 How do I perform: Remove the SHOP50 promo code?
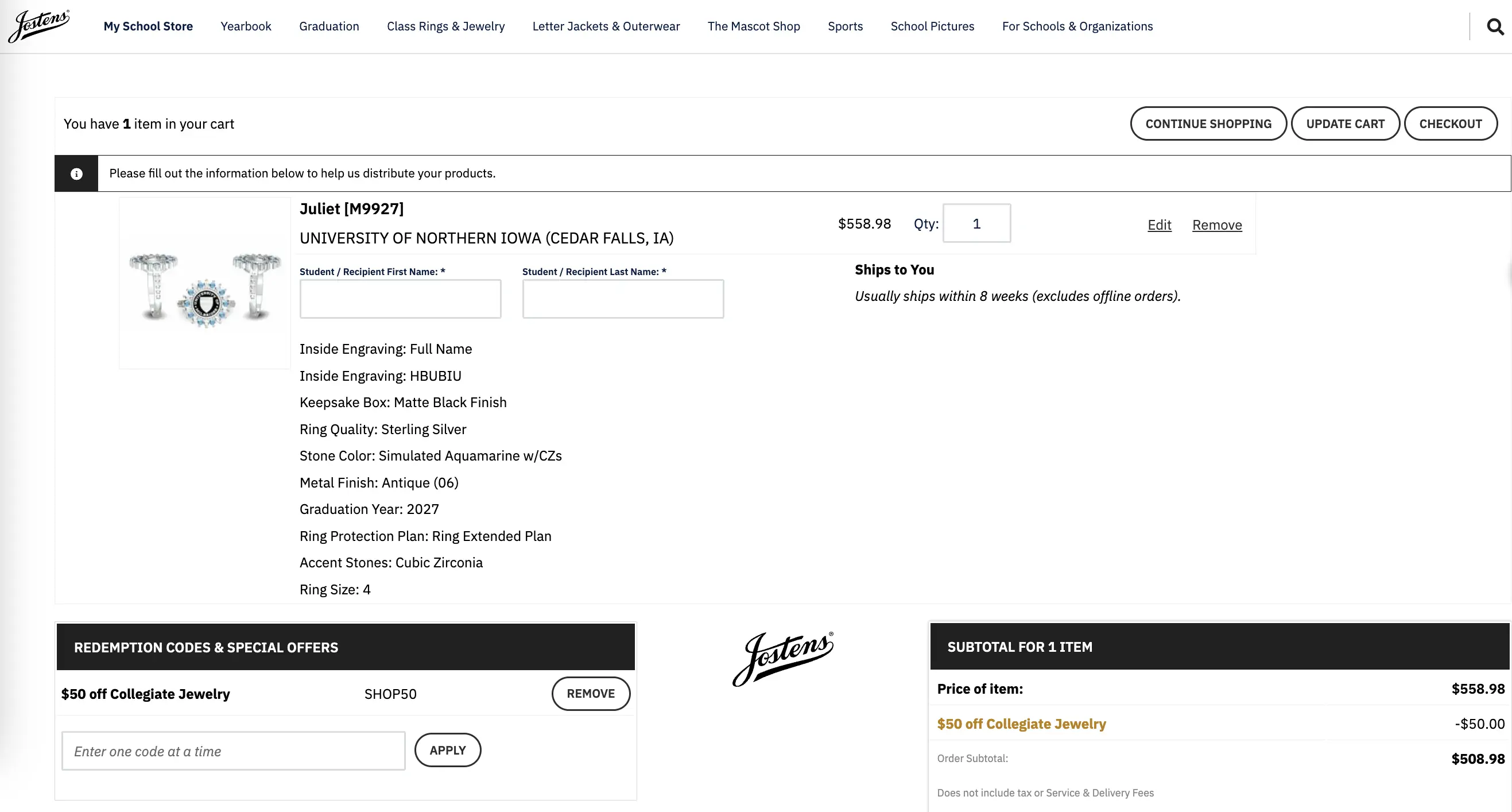point(591,693)
